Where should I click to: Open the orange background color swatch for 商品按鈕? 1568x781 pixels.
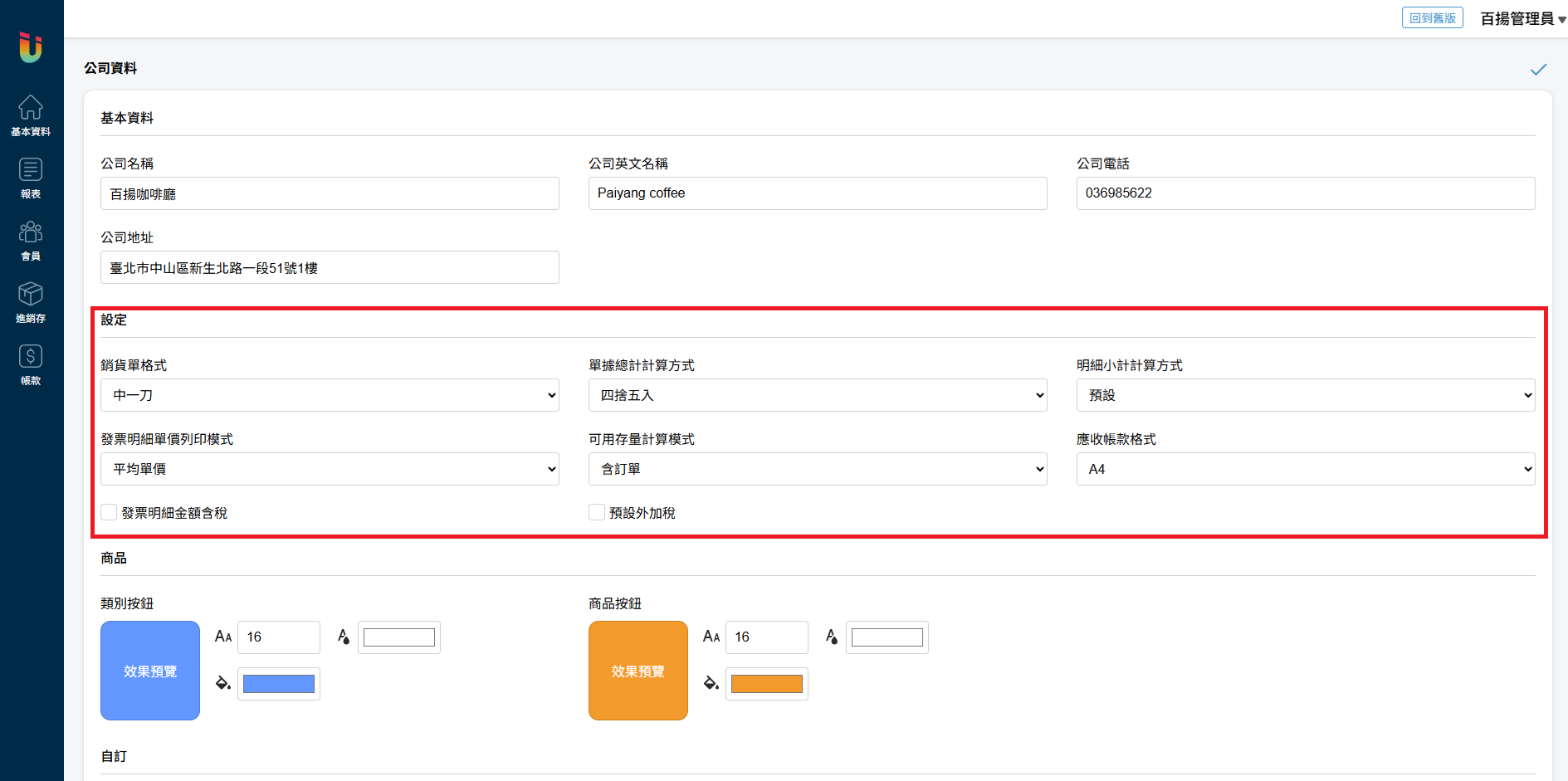click(x=766, y=684)
